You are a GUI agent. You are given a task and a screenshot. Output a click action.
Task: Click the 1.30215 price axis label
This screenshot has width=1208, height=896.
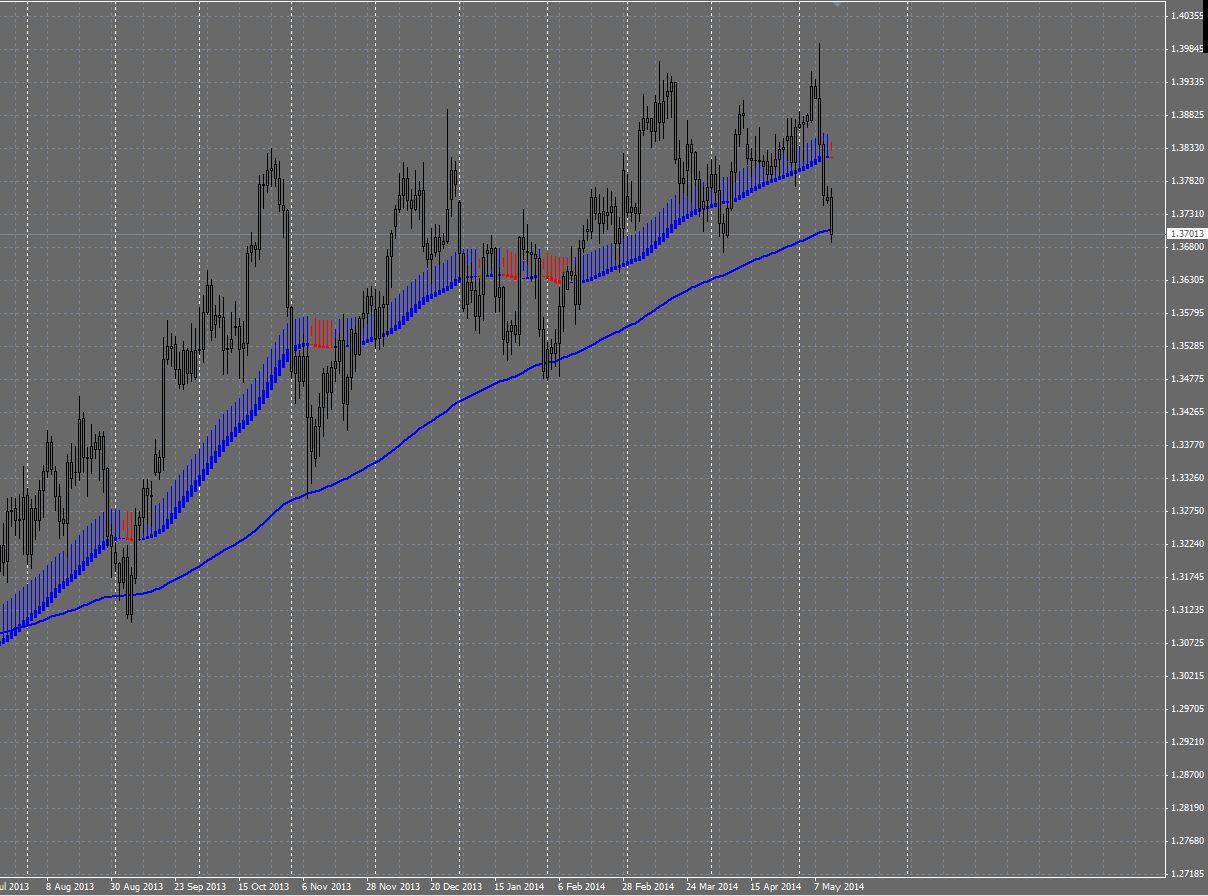point(1188,676)
